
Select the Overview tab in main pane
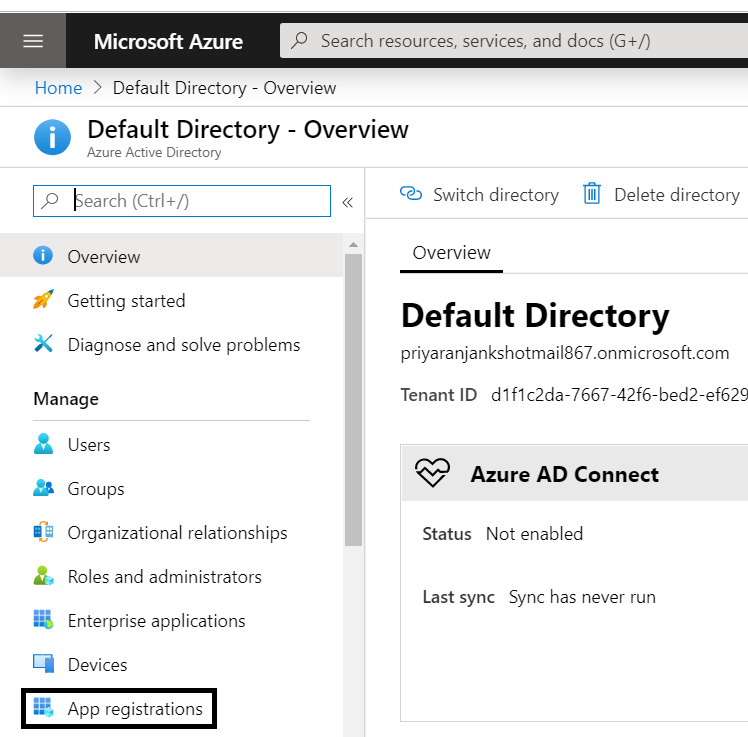click(451, 253)
